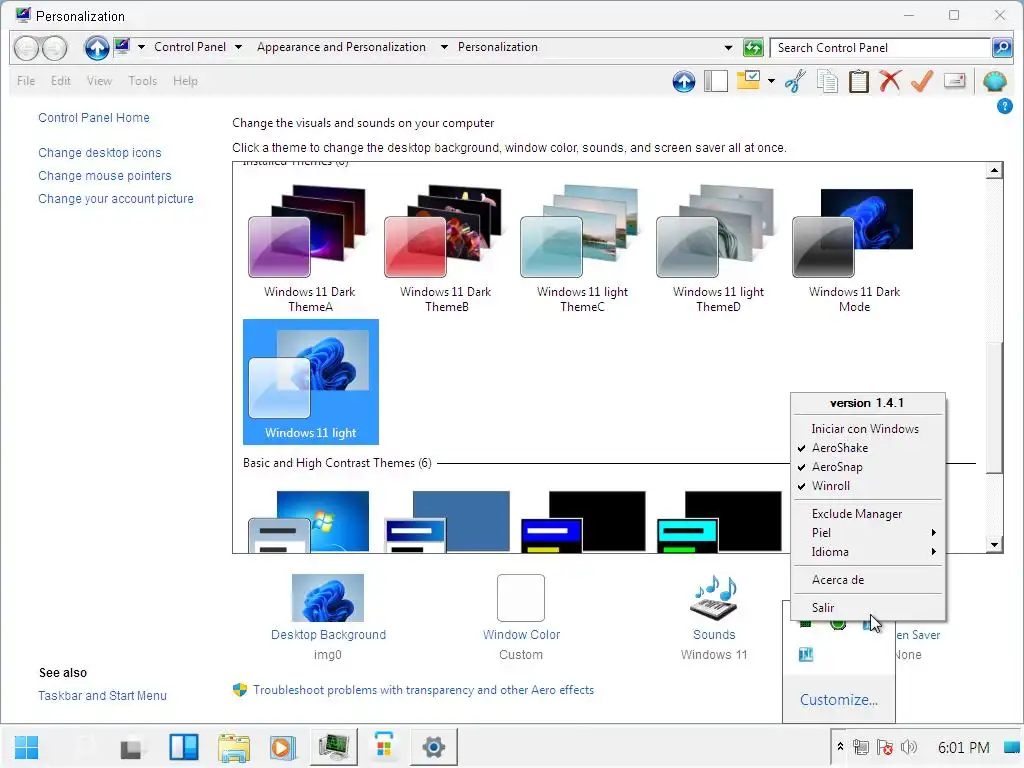
Task: Click the blue Up arrow on the right toolbar
Action: 684,82
